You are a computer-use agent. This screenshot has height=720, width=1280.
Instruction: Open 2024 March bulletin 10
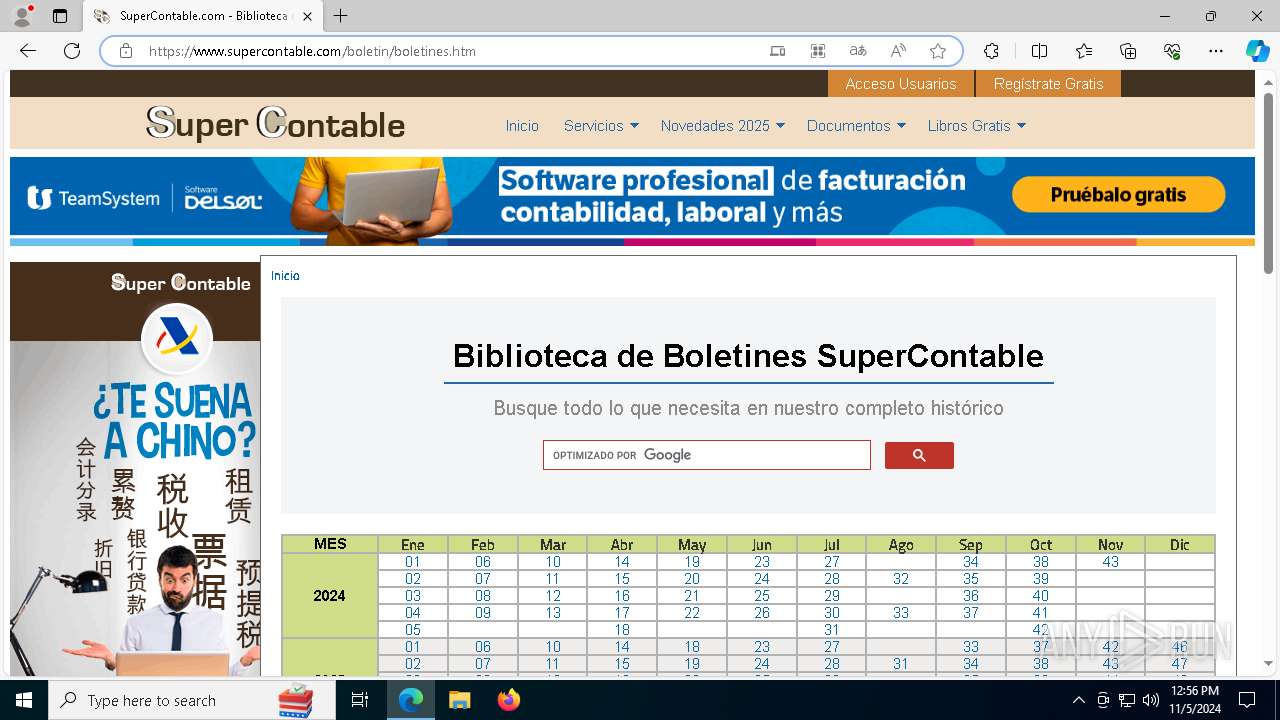tap(553, 562)
